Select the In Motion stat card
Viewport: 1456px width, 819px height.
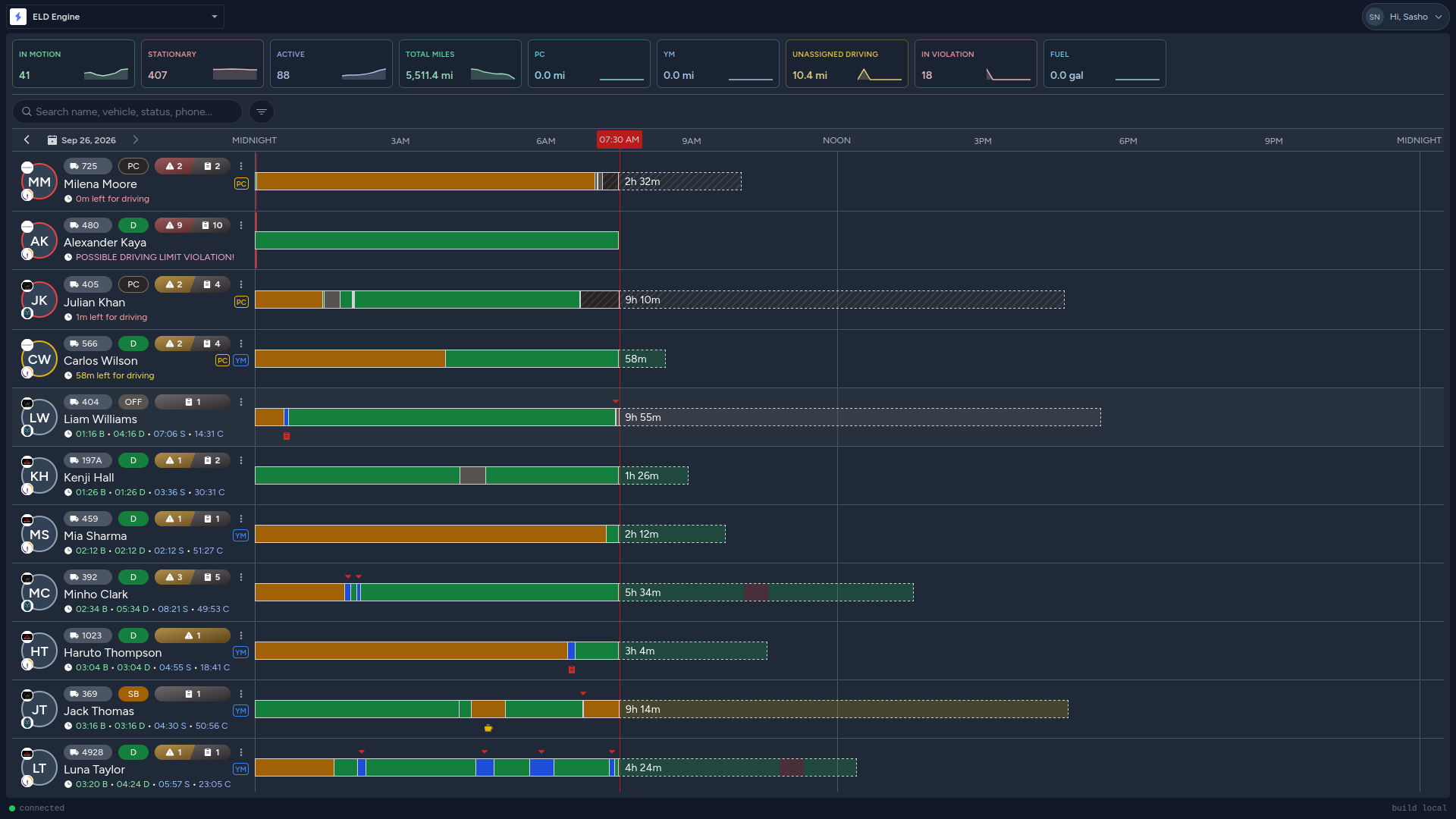click(74, 64)
